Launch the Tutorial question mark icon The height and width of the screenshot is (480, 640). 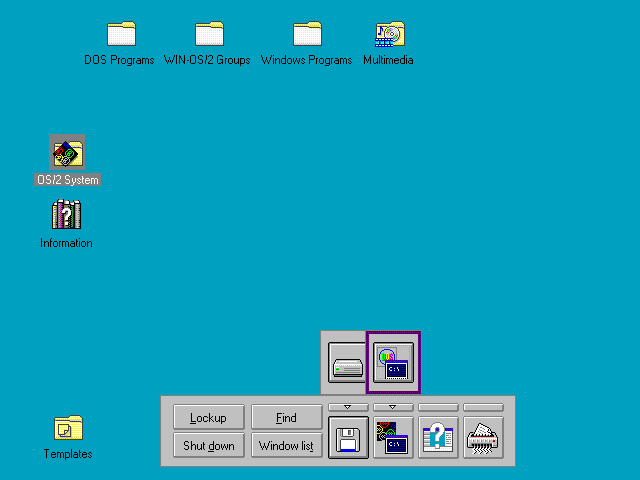438,438
